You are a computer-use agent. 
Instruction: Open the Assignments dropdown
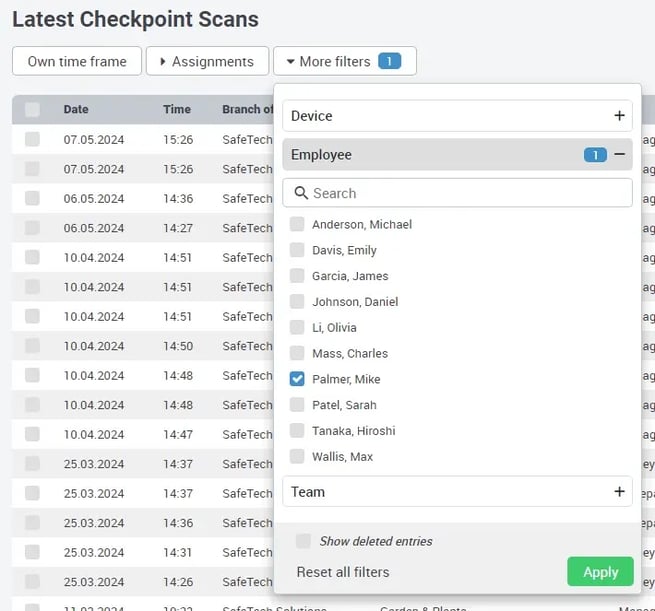[207, 61]
